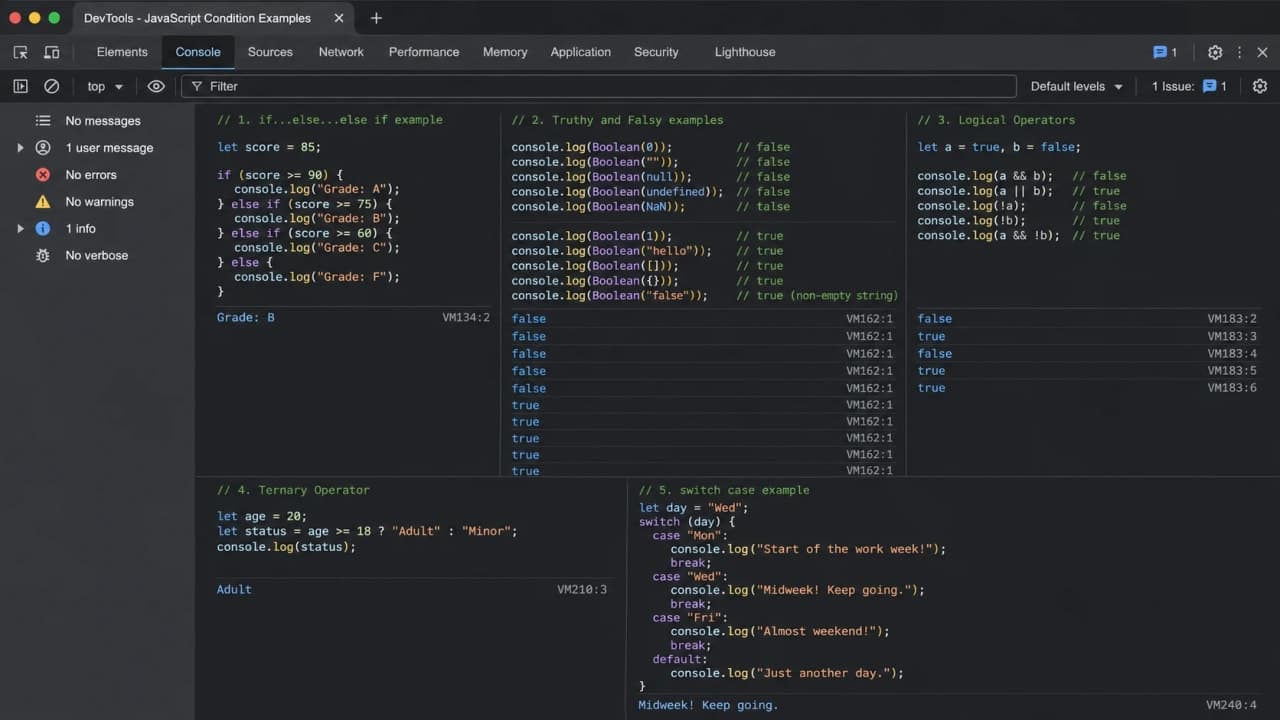Click '// 2. Truthy and Falsy examples' comment

click(617, 120)
